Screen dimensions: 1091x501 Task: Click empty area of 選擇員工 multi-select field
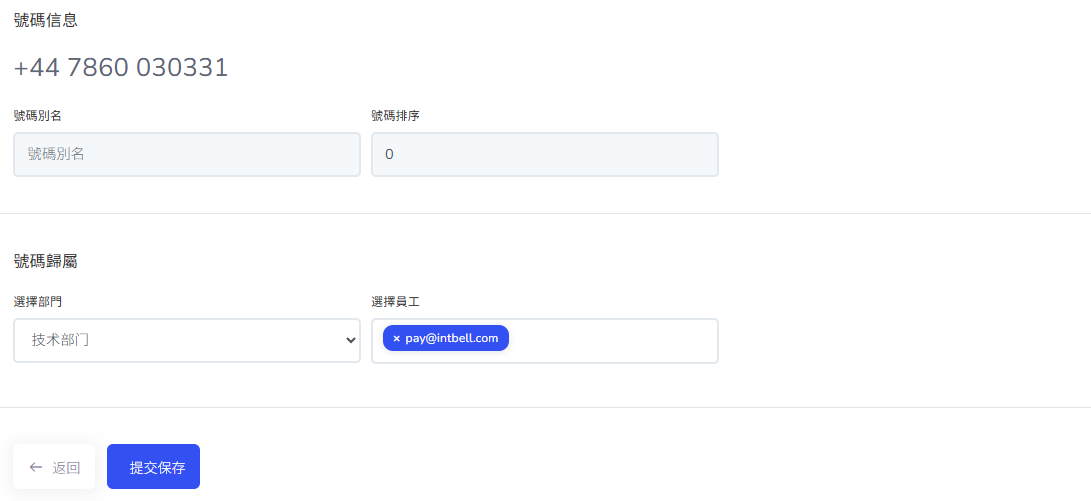click(612, 340)
